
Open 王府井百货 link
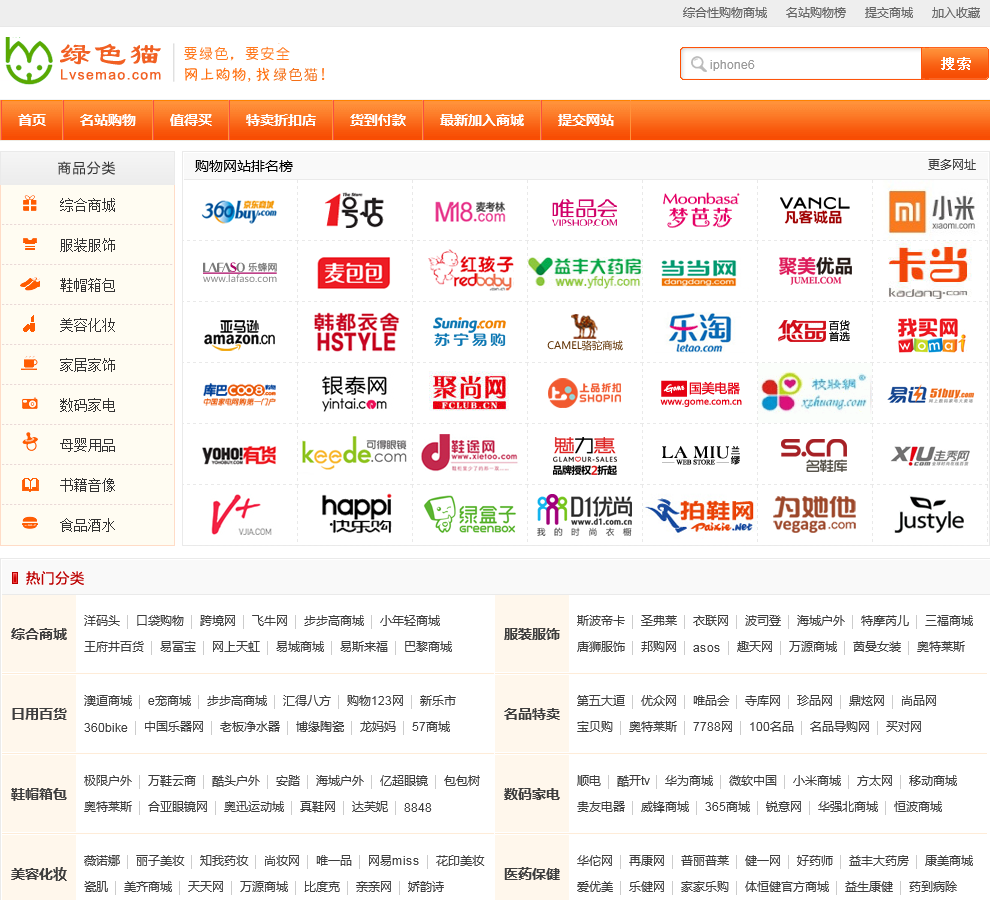coord(114,647)
